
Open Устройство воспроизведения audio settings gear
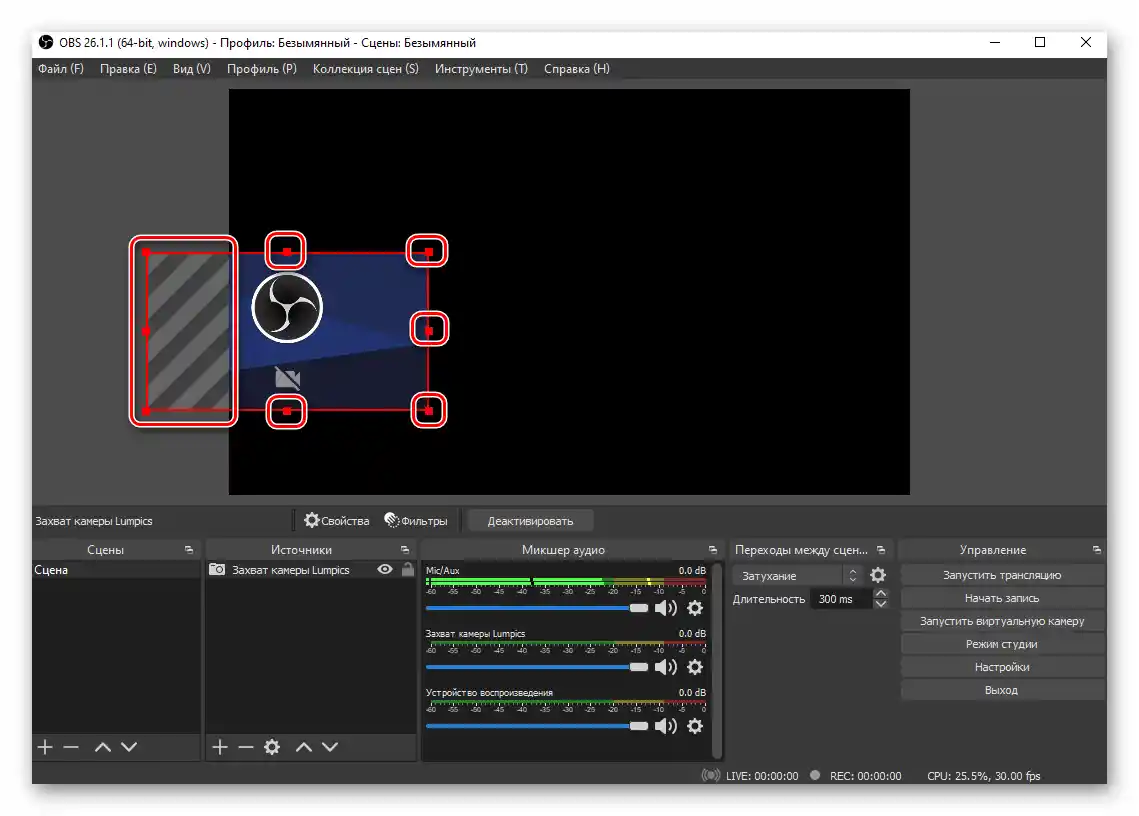point(695,726)
